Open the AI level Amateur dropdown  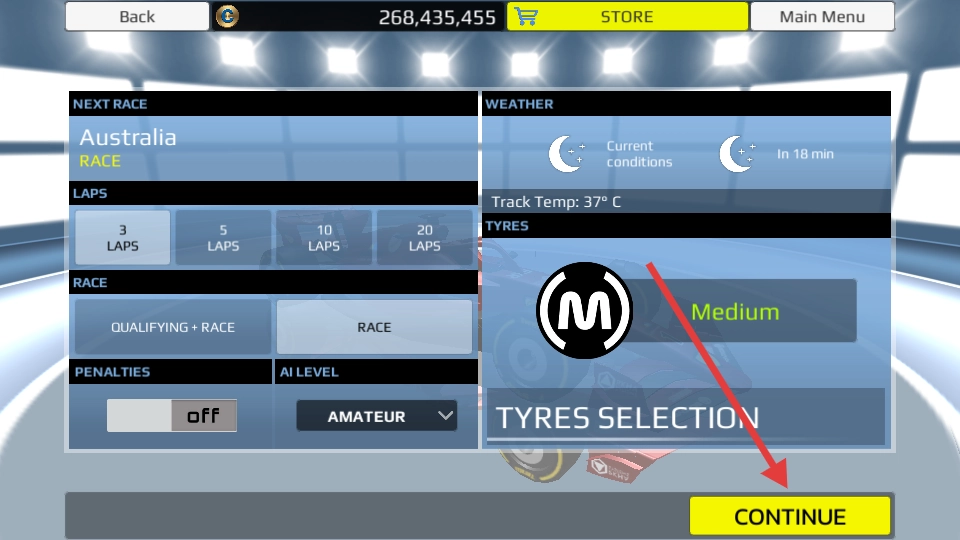coord(377,416)
